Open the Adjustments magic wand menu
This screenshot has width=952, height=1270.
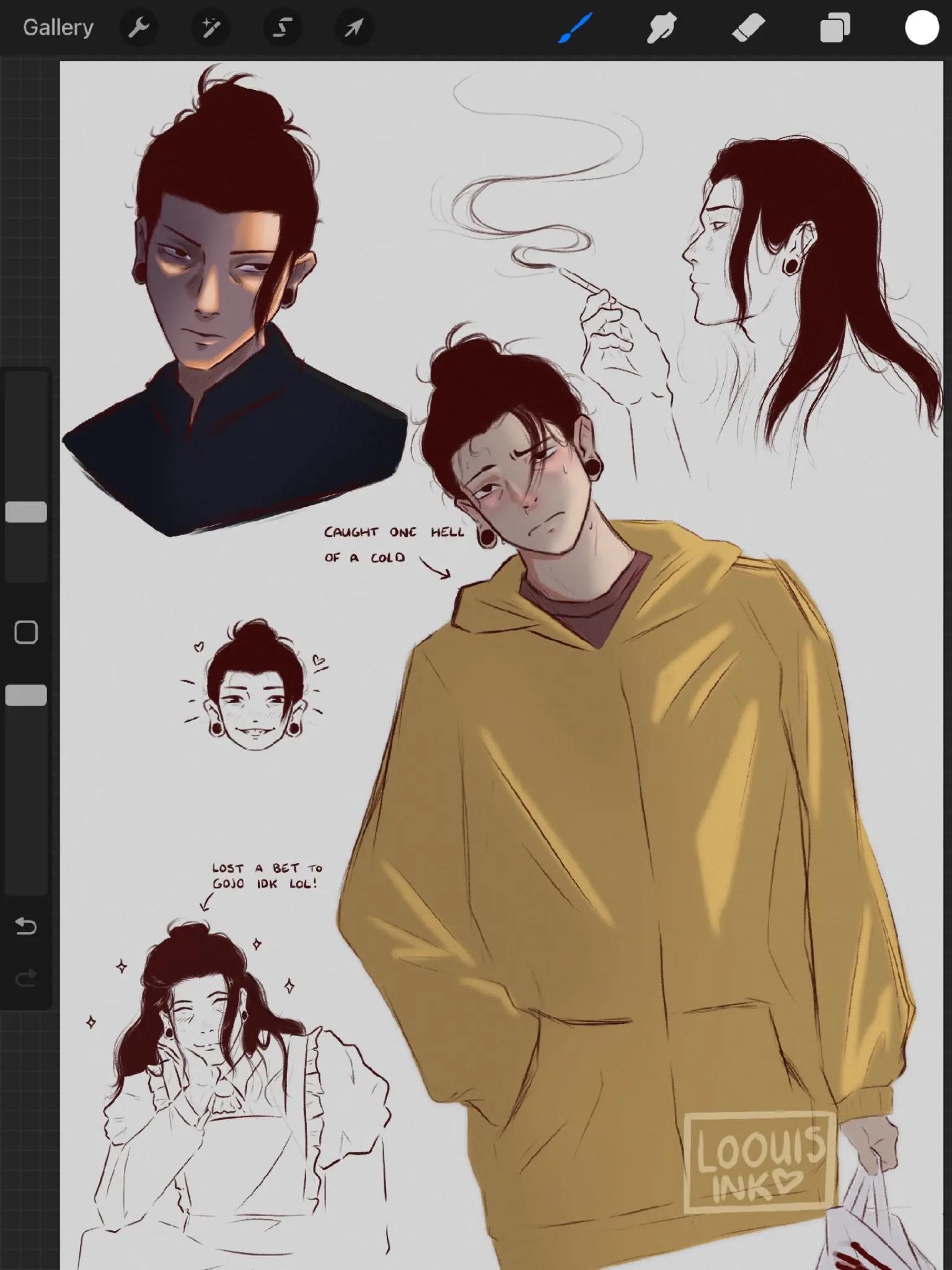coord(211,27)
